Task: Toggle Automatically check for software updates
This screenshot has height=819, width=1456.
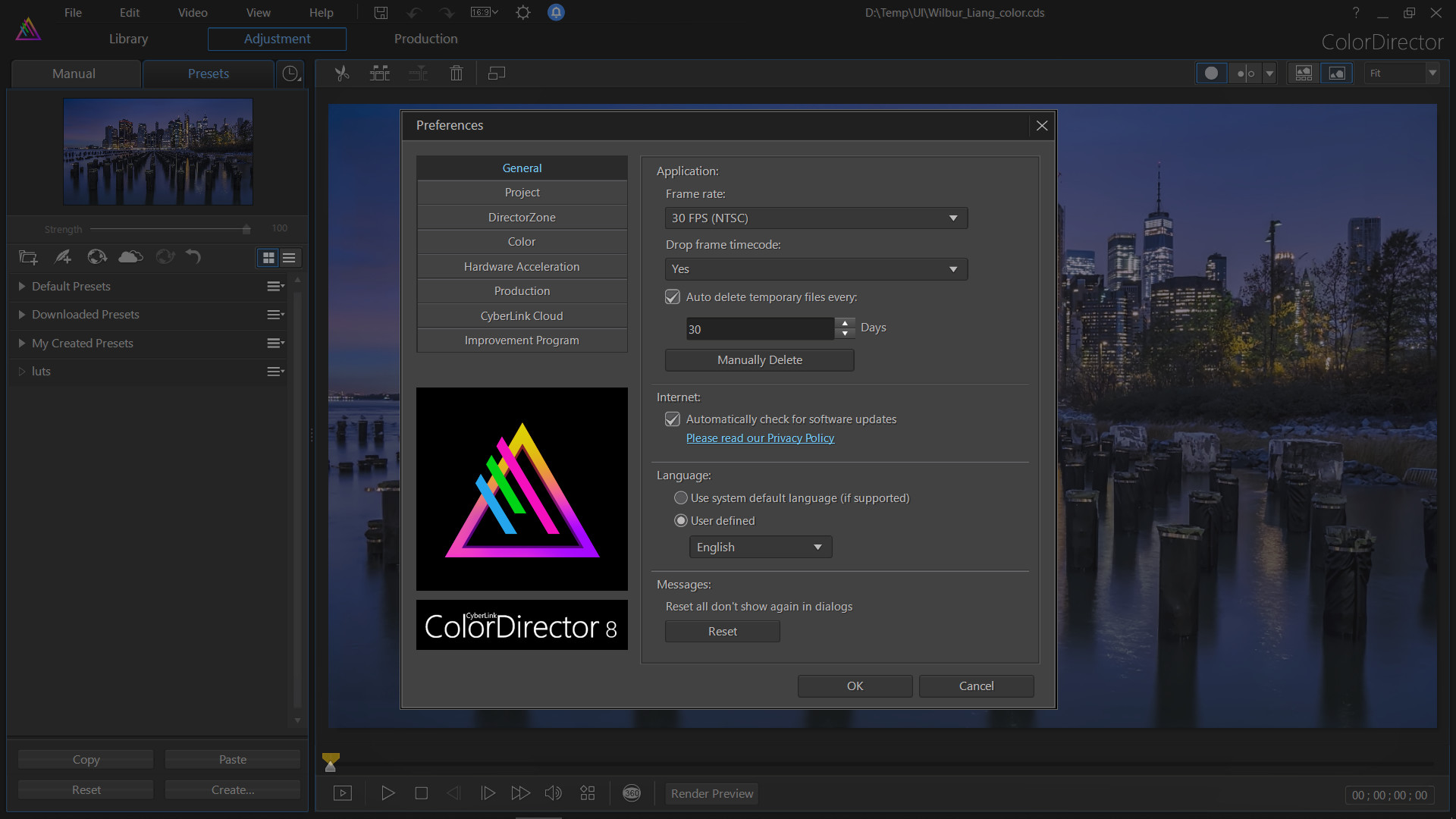Action: point(673,419)
